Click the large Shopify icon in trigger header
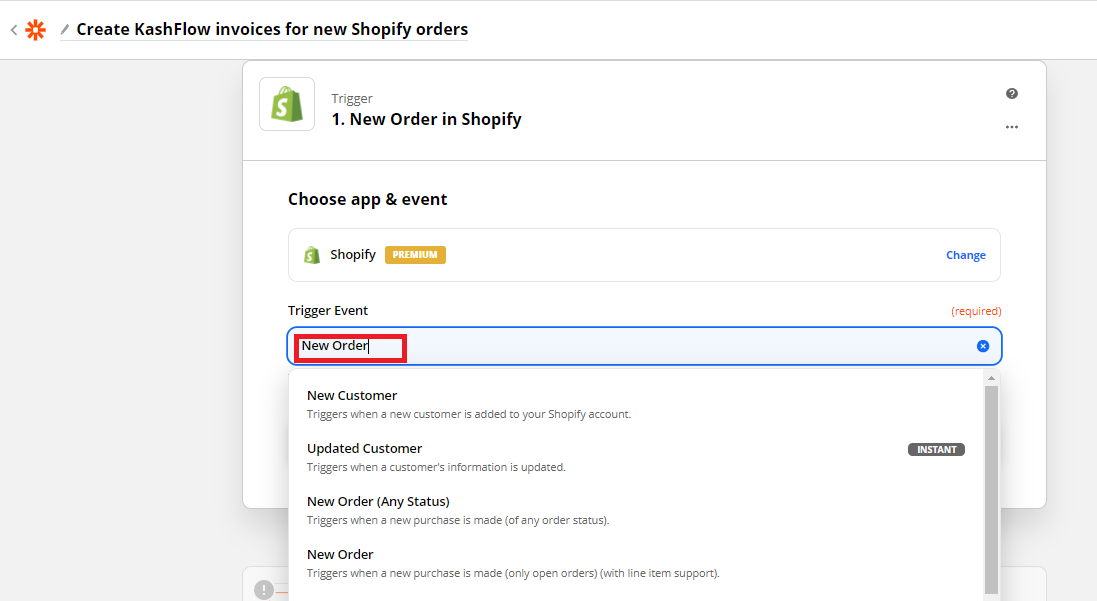The height and width of the screenshot is (601, 1097). tap(287, 104)
